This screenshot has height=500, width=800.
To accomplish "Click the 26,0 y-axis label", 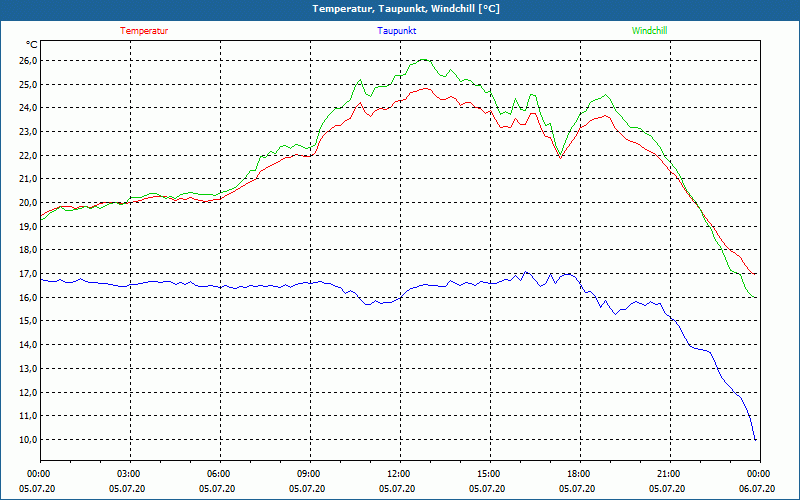I will pos(28,61).
